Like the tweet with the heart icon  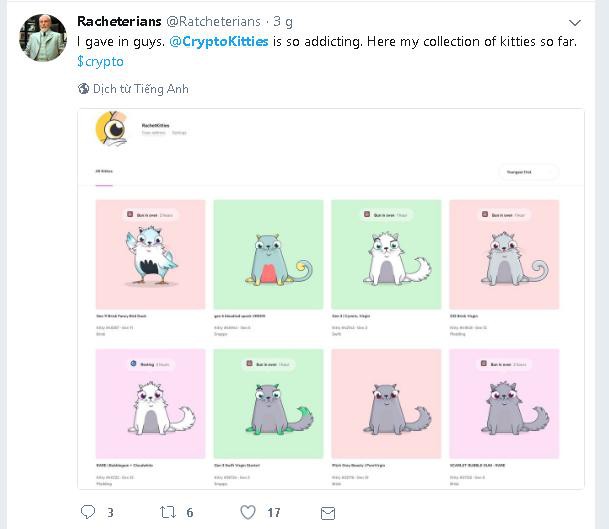[248, 512]
